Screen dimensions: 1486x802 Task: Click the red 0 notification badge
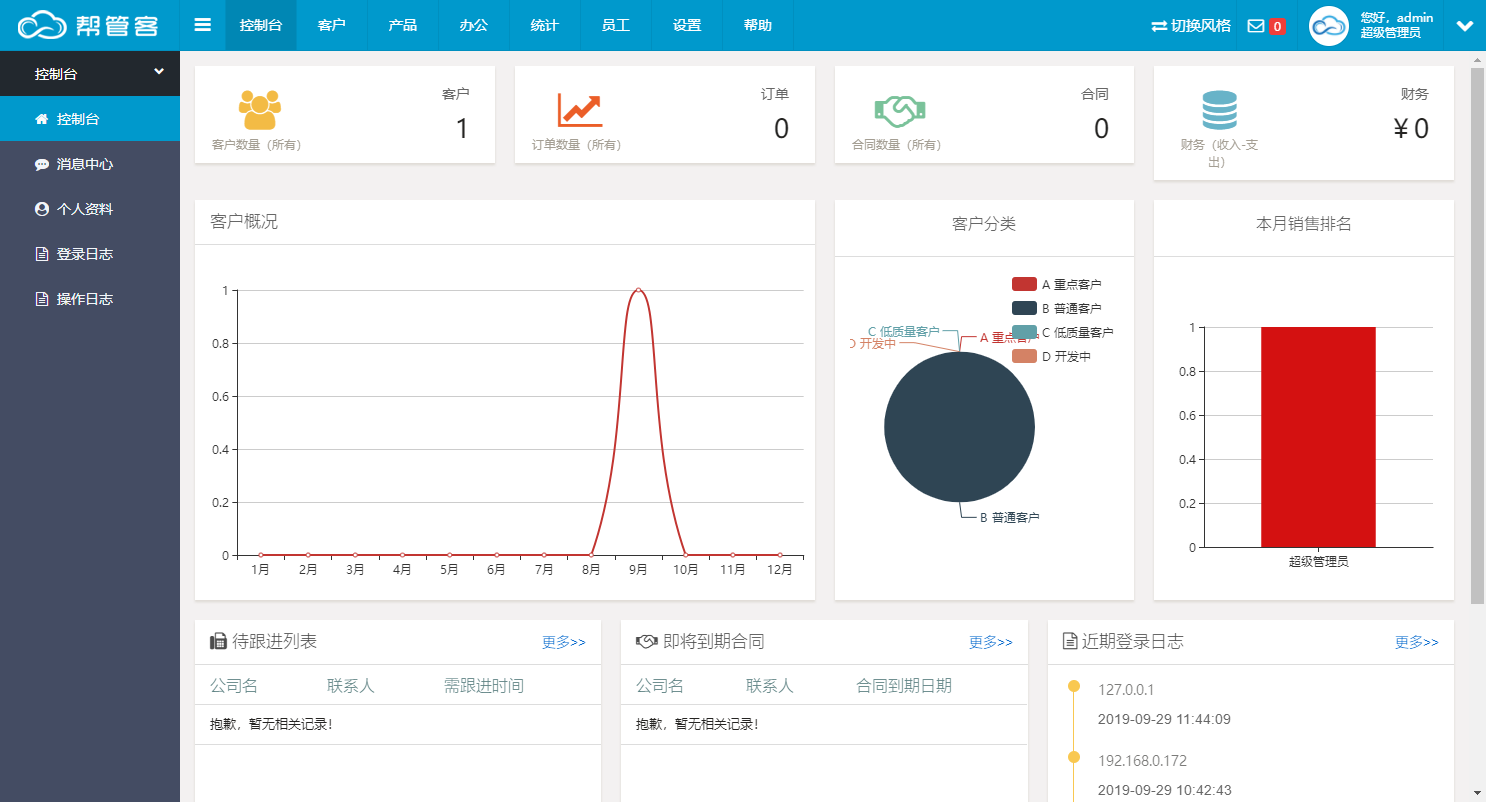coord(1277,27)
